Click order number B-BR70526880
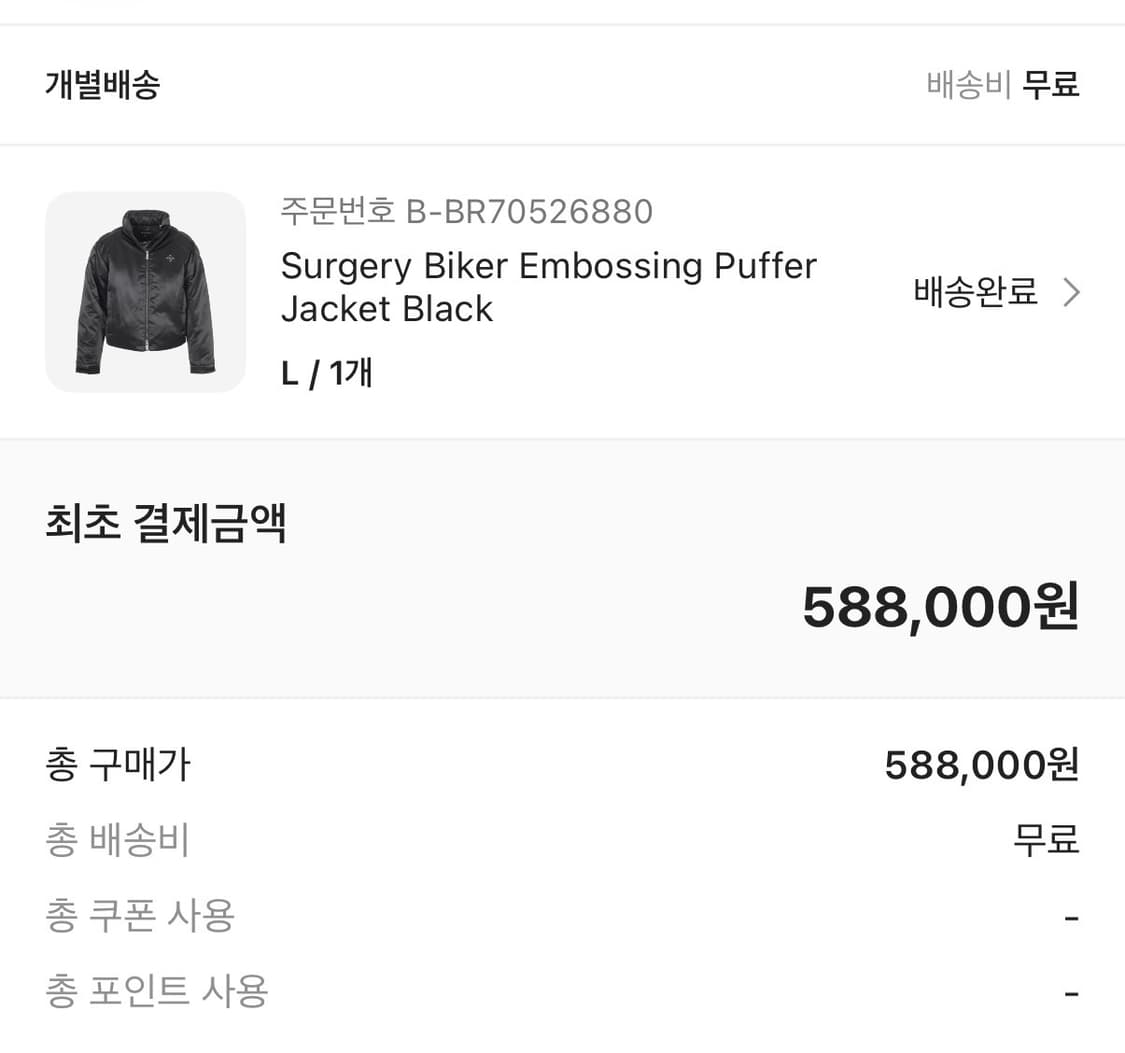The image size is (1125, 1053). 466,211
